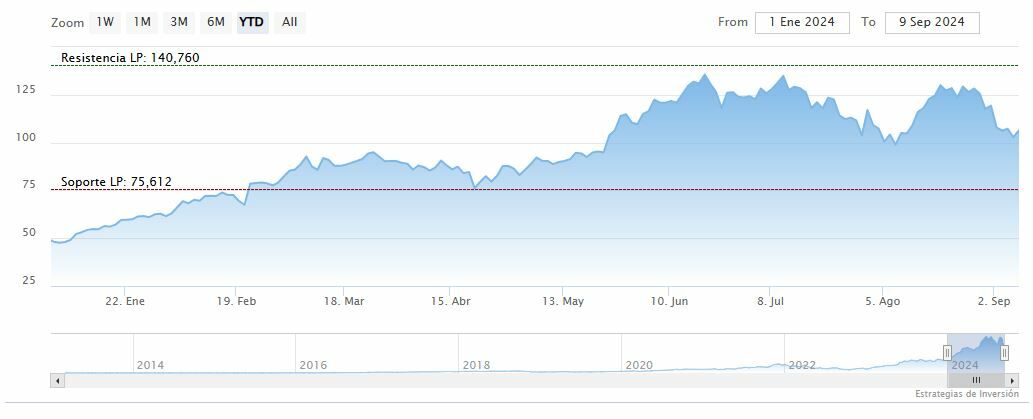Click the left navigator range handle
Screen dimensions: 1033x419
[947, 352]
